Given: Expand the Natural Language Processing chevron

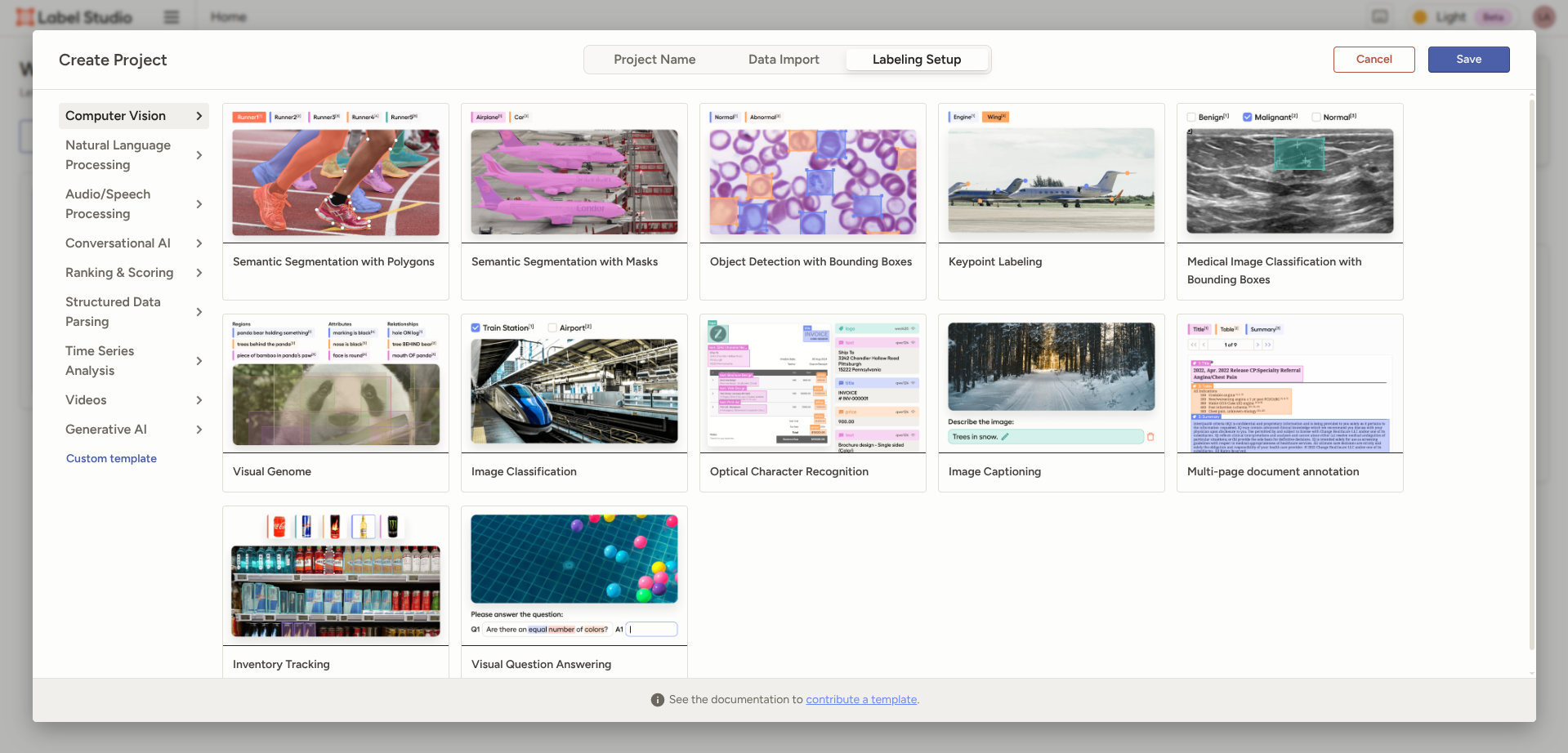Looking at the screenshot, I should click(199, 155).
